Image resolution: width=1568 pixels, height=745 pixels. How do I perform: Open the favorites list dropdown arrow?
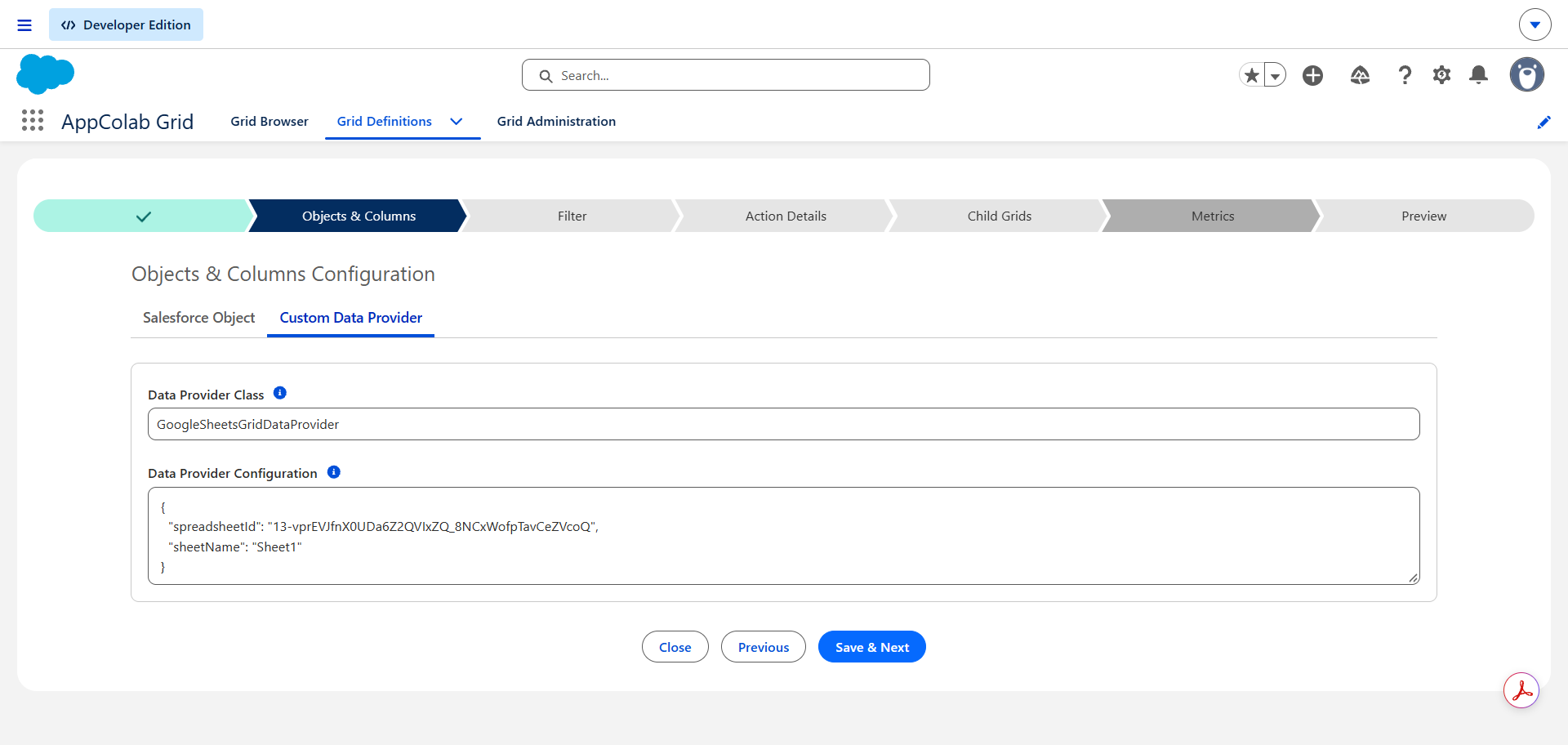point(1275,75)
